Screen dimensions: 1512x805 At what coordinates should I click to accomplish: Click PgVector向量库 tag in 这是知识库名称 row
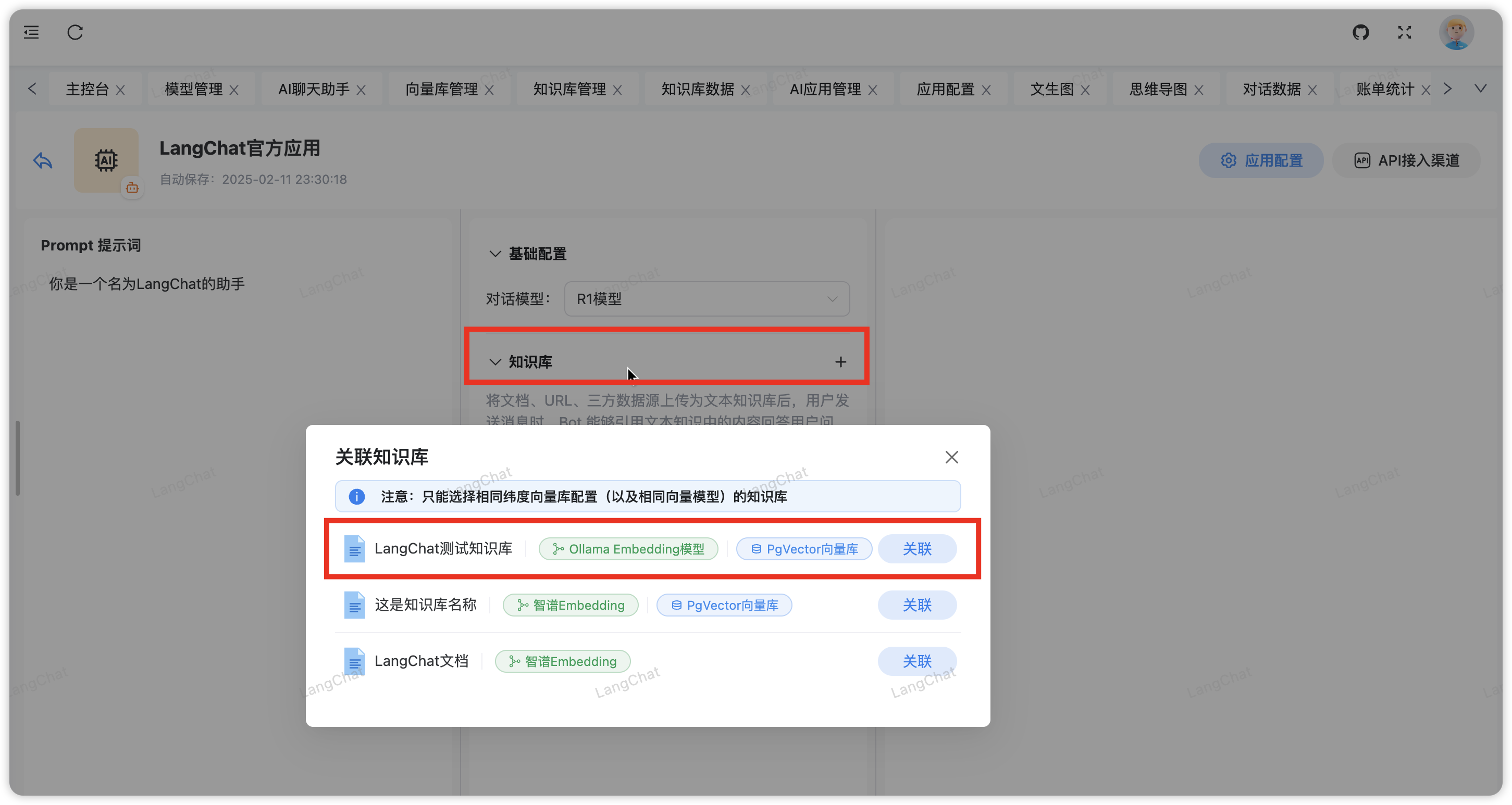tap(724, 605)
